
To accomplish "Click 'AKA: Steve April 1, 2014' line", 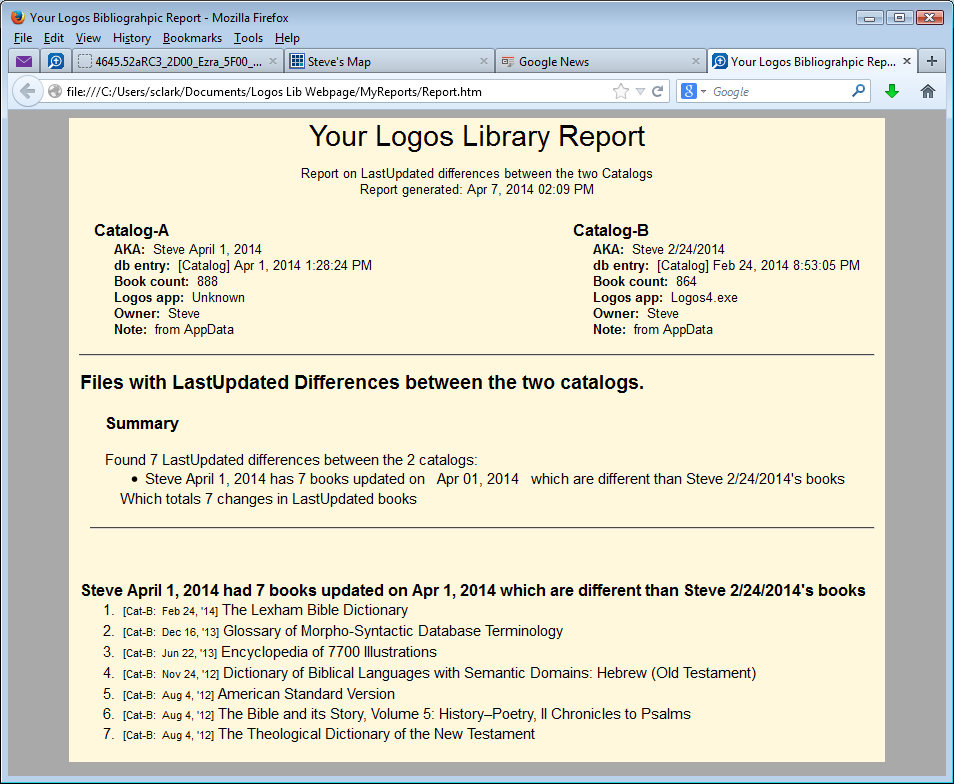I will (x=188, y=249).
